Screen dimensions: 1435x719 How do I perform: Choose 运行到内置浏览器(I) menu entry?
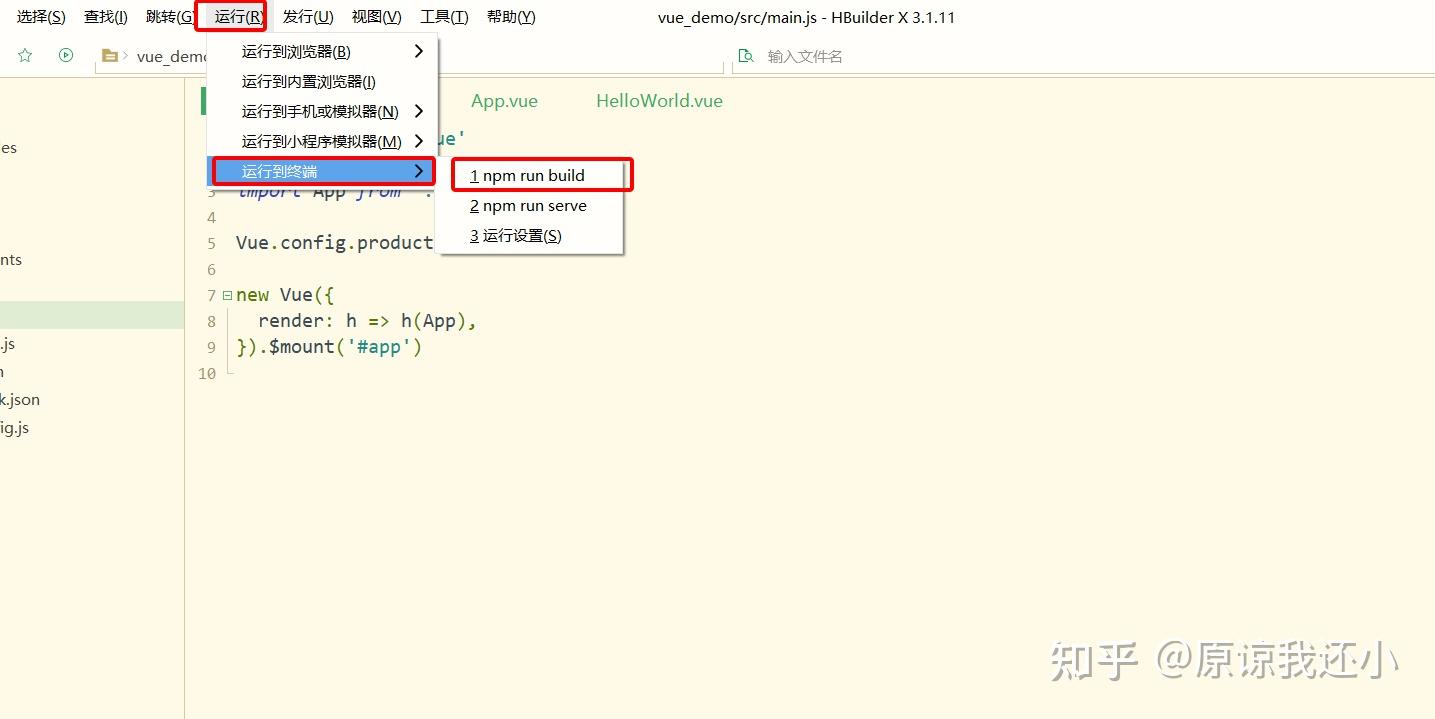(x=322, y=82)
